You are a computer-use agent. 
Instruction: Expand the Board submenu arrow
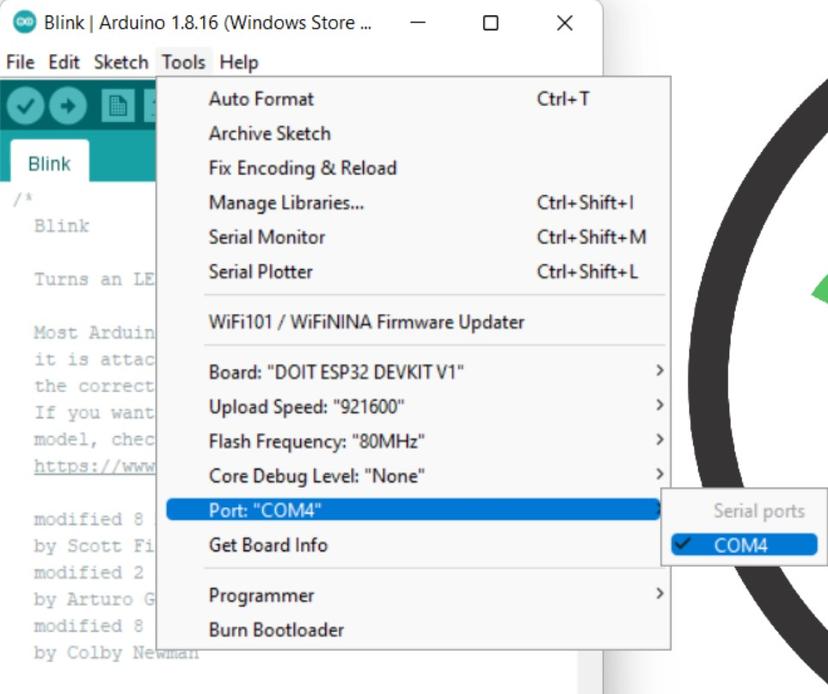click(x=659, y=371)
